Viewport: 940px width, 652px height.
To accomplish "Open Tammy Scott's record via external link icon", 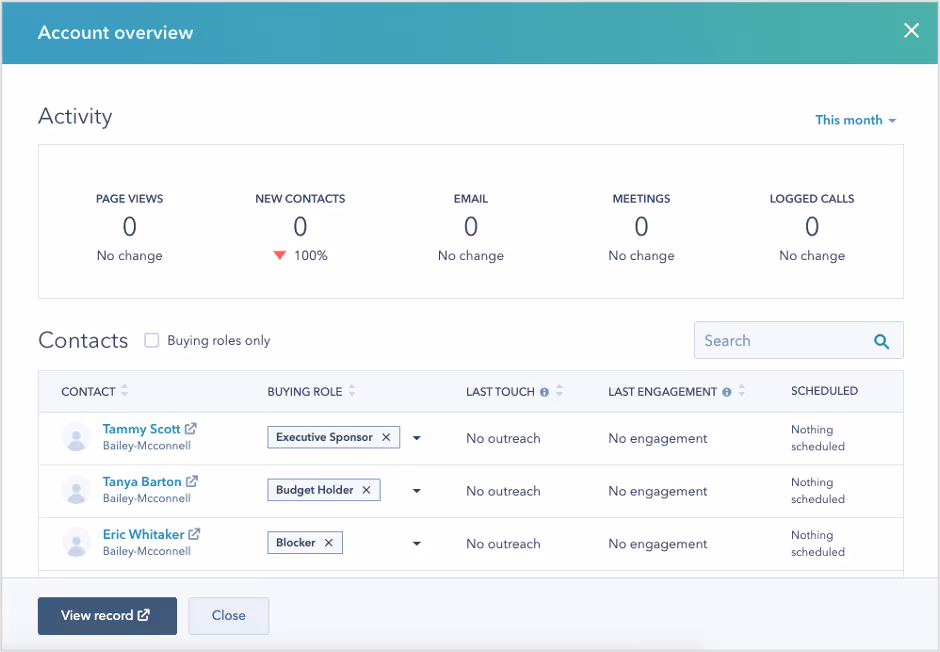I will (189, 428).
